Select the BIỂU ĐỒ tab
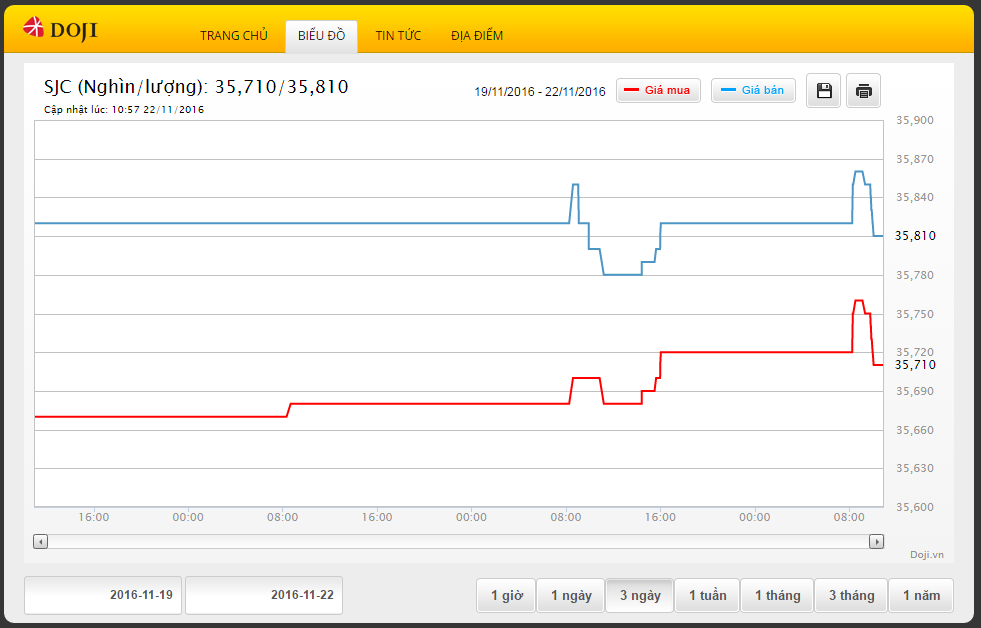 point(322,36)
